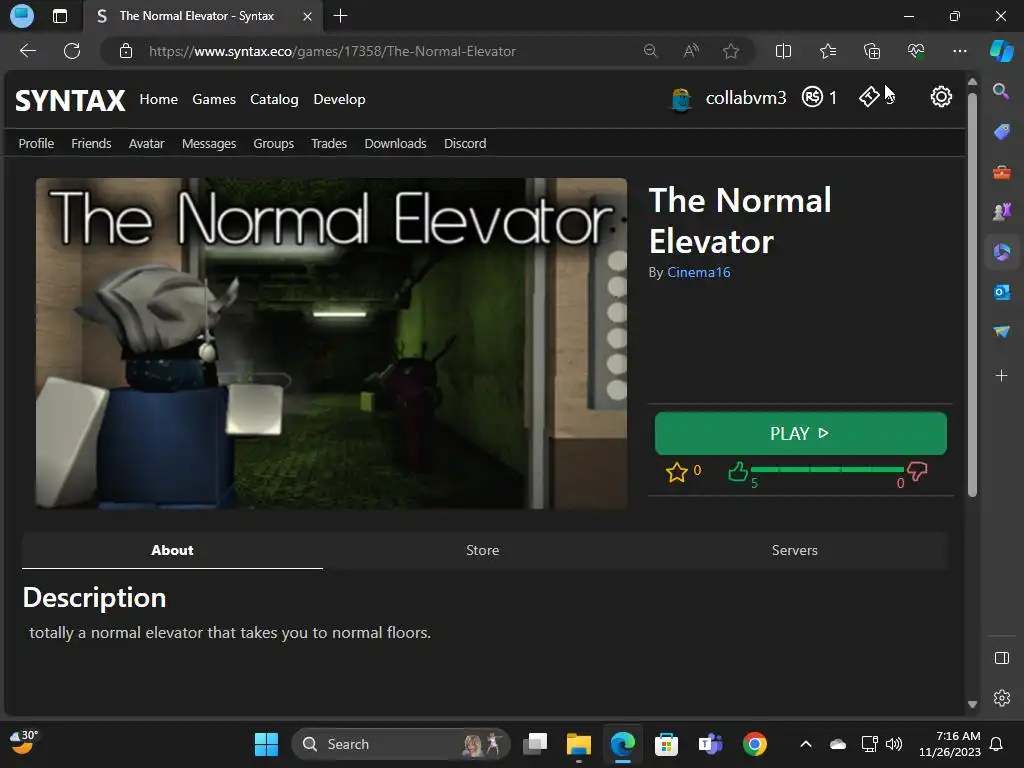Open the Catalog page
This screenshot has height=768, width=1024.
click(x=274, y=99)
